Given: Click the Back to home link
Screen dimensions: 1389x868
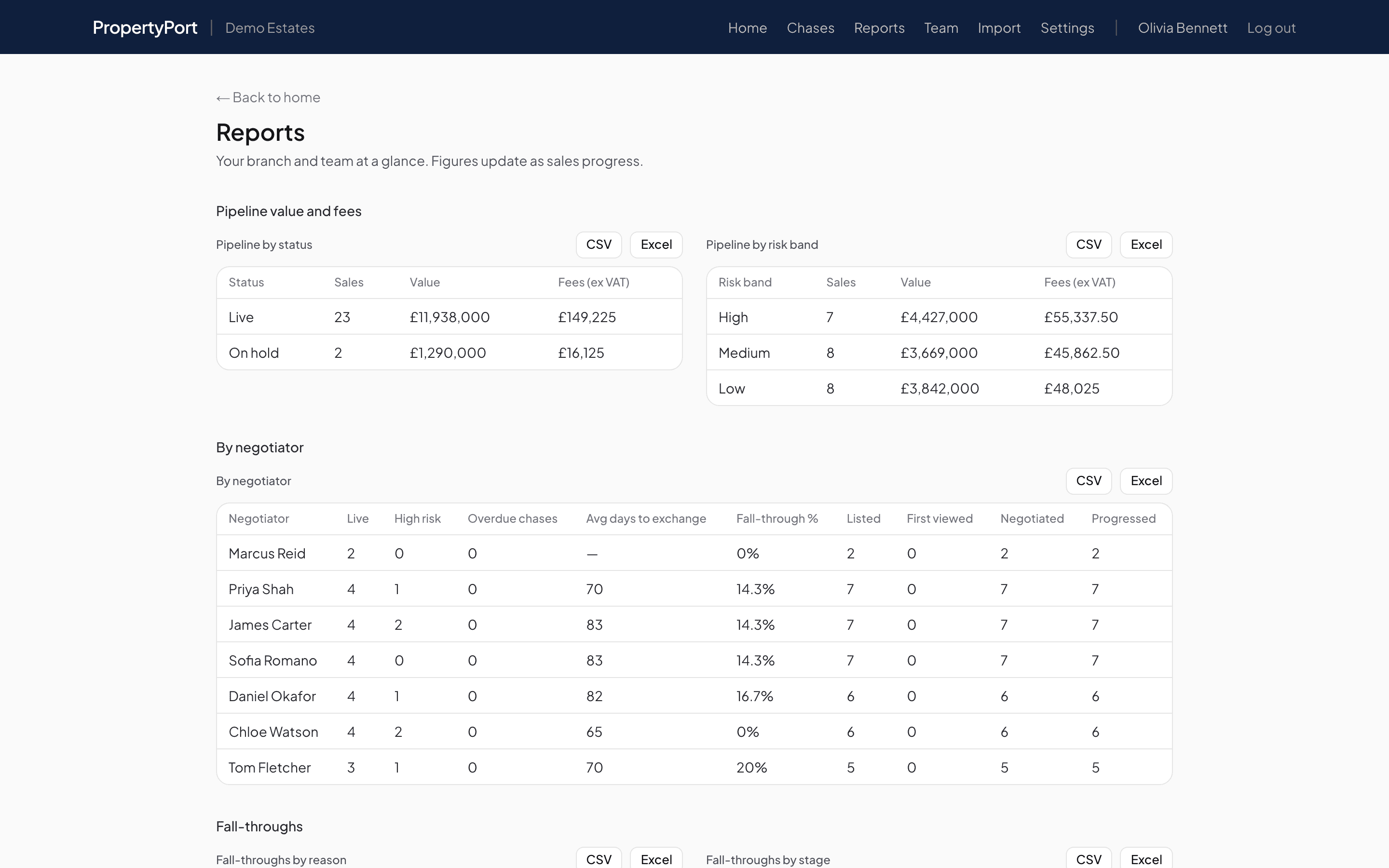Looking at the screenshot, I should pyautogui.click(x=268, y=97).
